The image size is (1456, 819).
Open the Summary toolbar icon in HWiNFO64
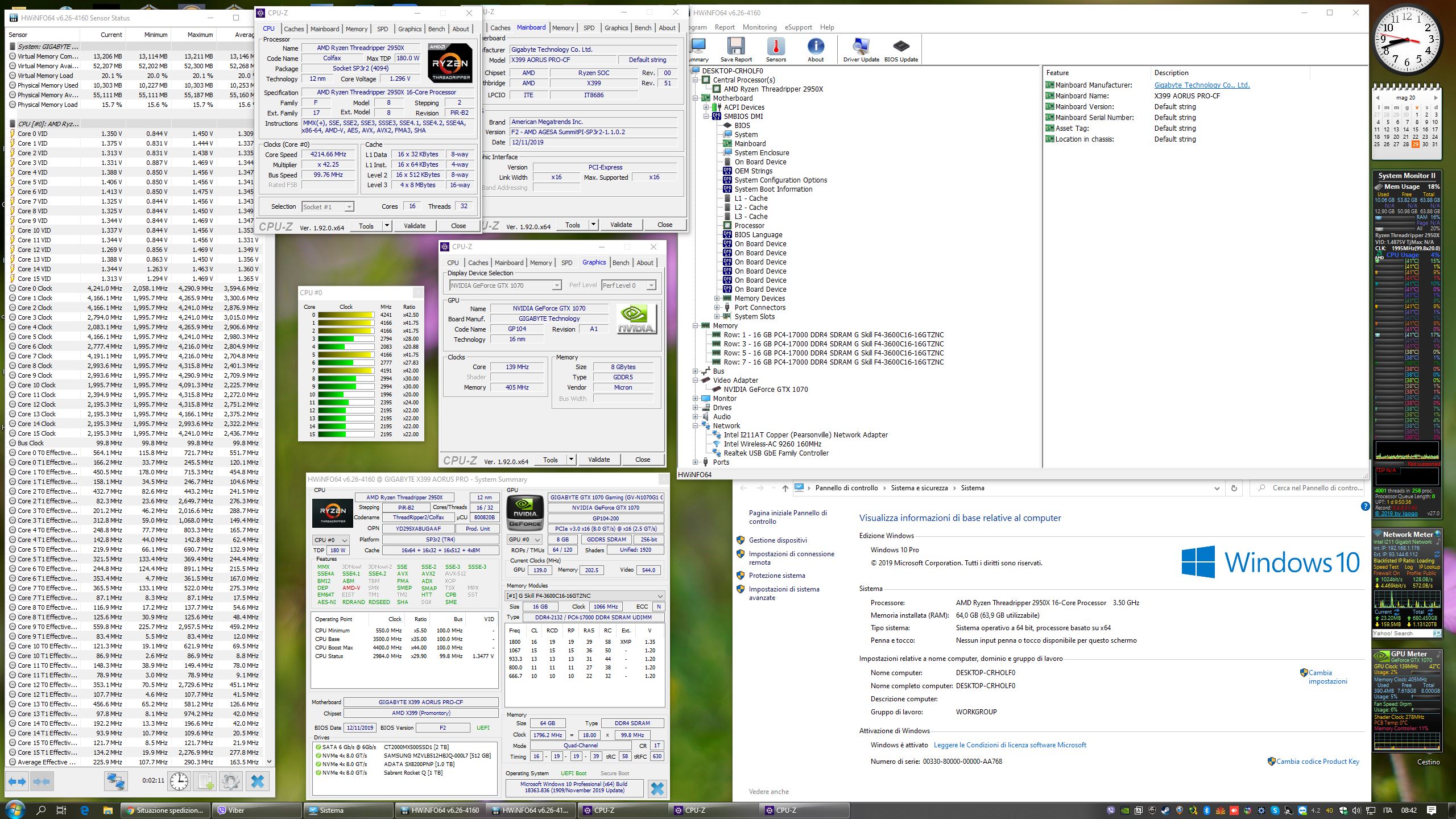click(x=698, y=49)
